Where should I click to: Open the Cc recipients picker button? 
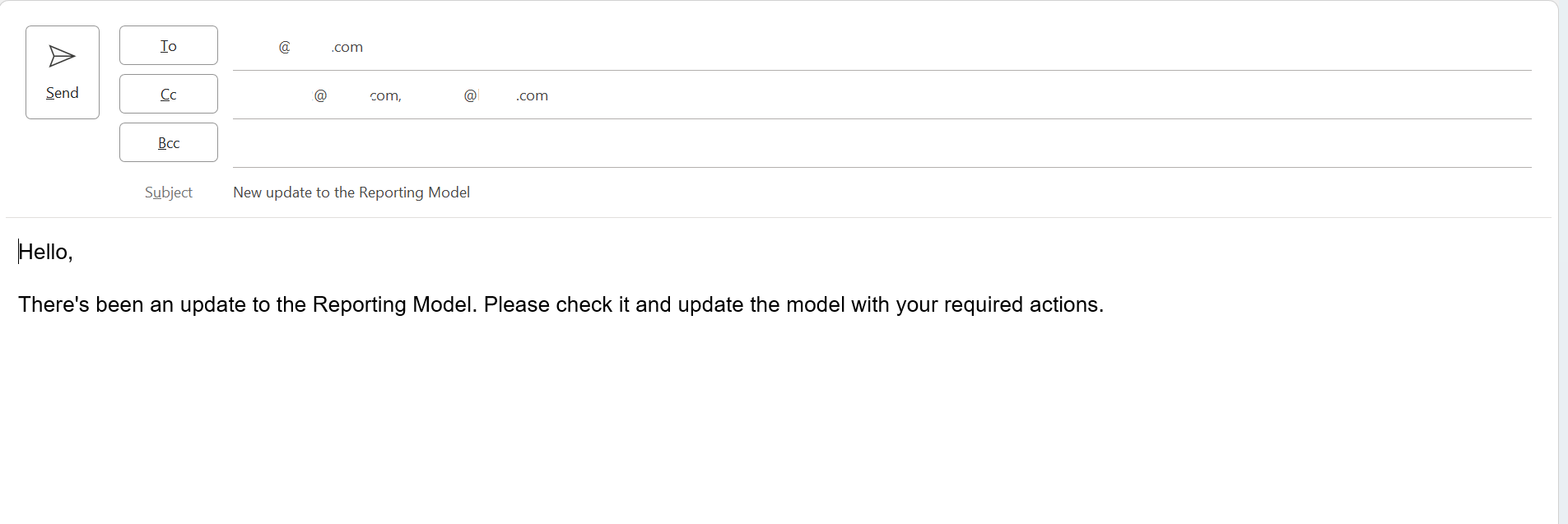point(169,94)
